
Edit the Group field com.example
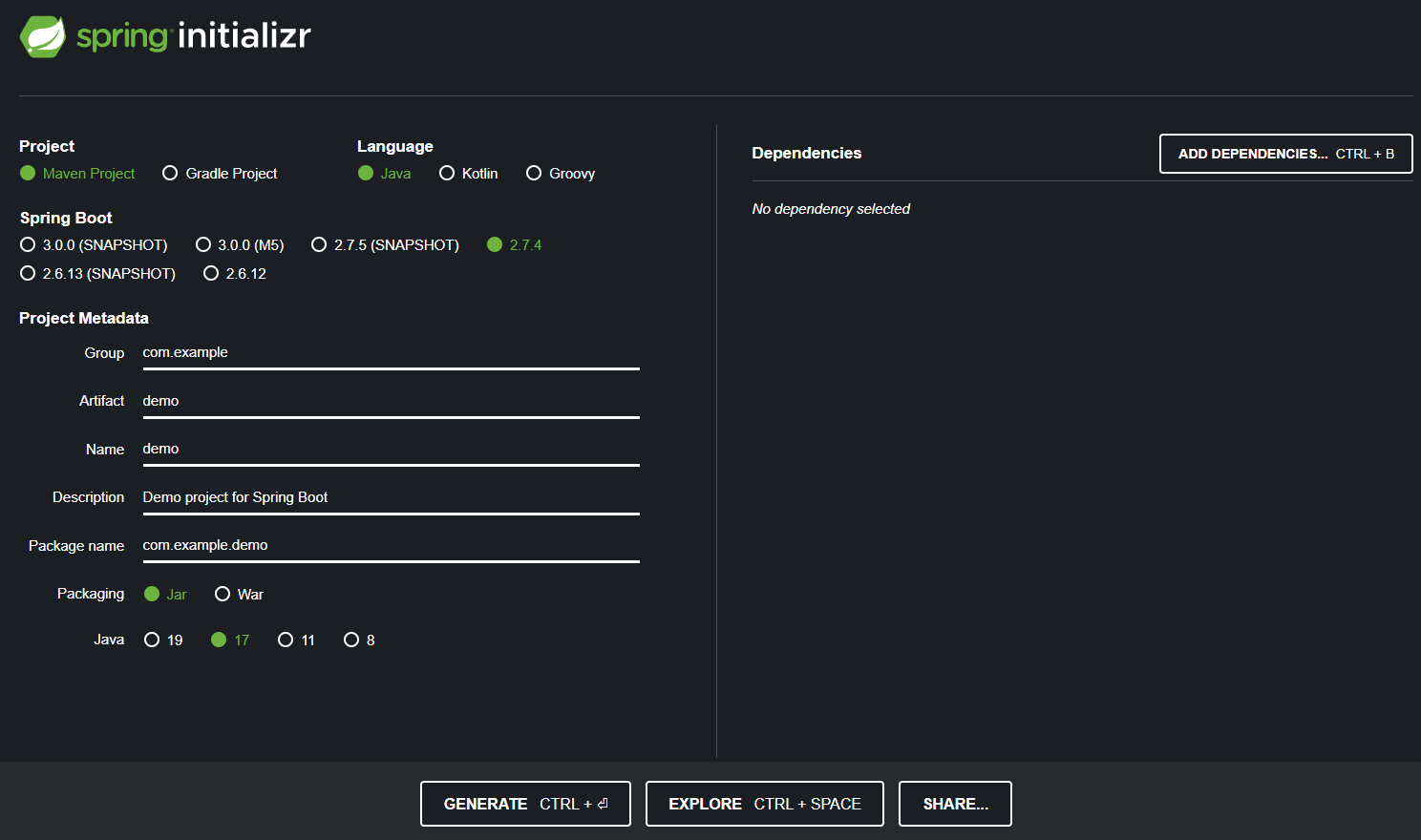coord(392,353)
